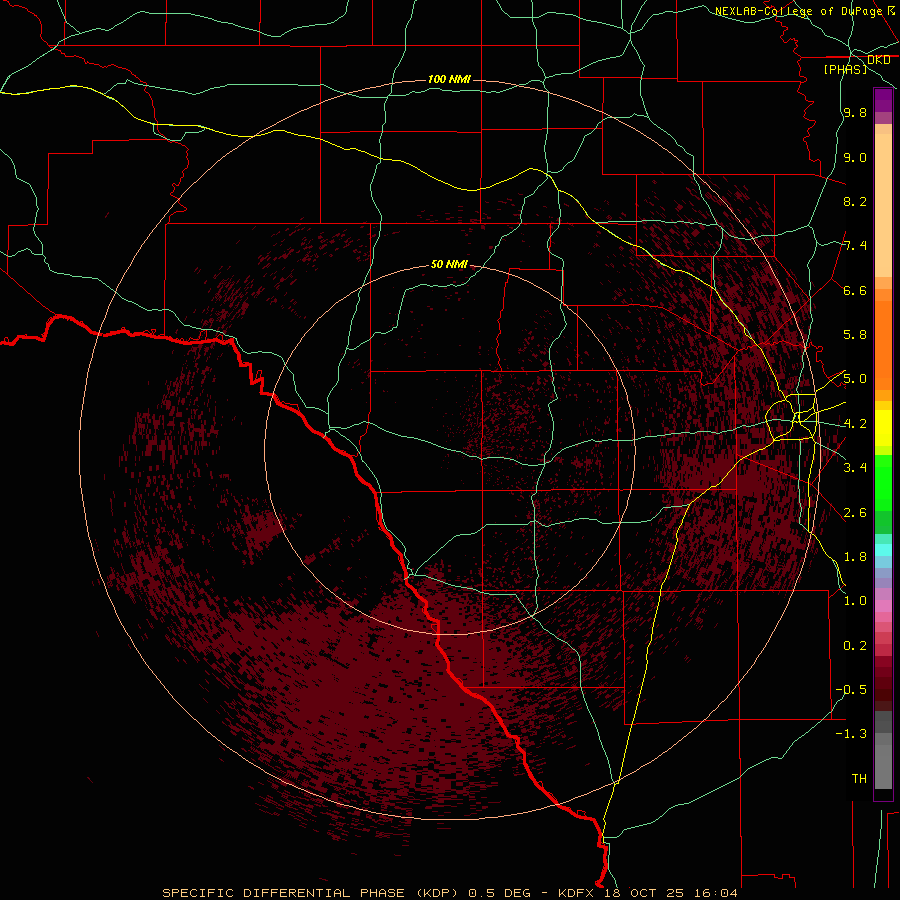The width and height of the screenshot is (900, 900).
Task: Click the 2.6 value on color scale
Action: point(855,513)
